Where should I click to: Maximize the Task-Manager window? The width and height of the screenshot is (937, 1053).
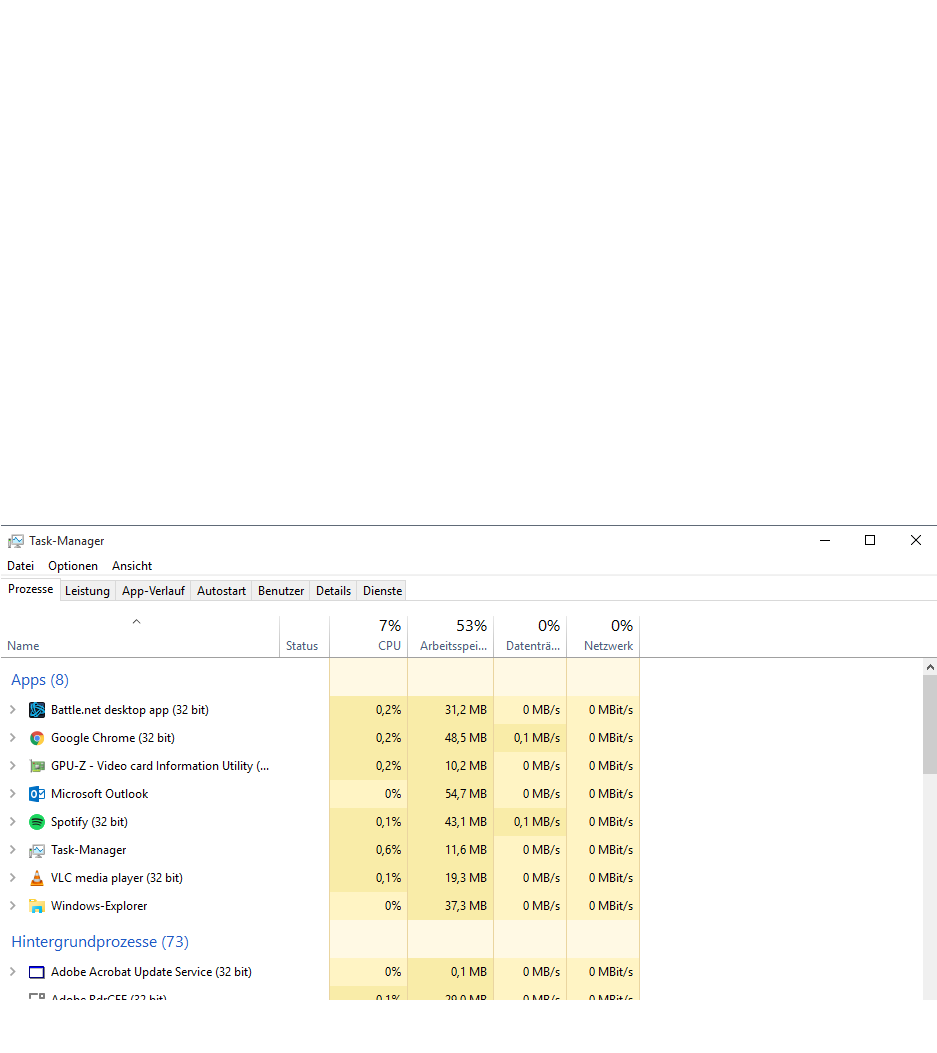[x=870, y=540]
